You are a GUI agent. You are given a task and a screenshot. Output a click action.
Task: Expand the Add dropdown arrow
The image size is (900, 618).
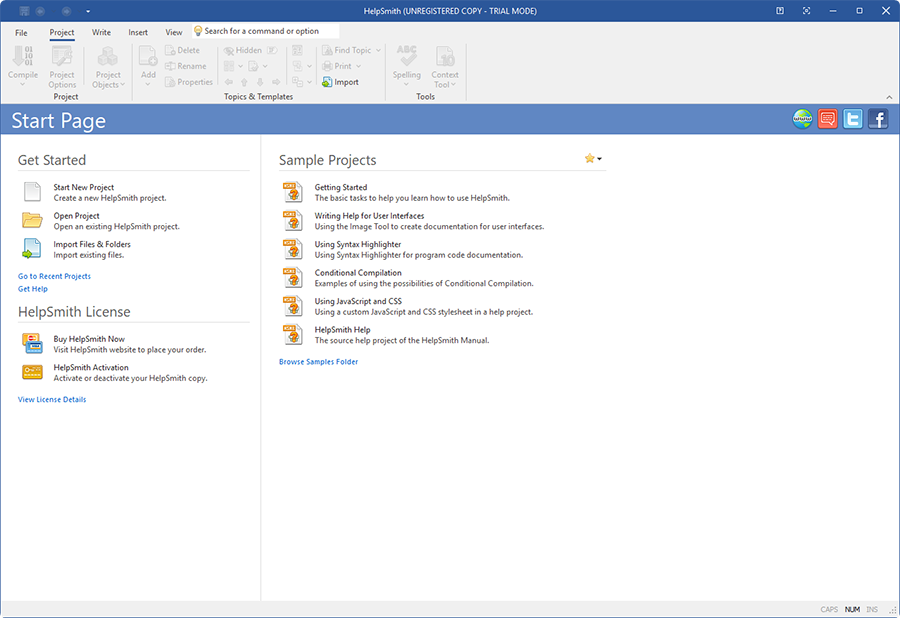(148, 84)
